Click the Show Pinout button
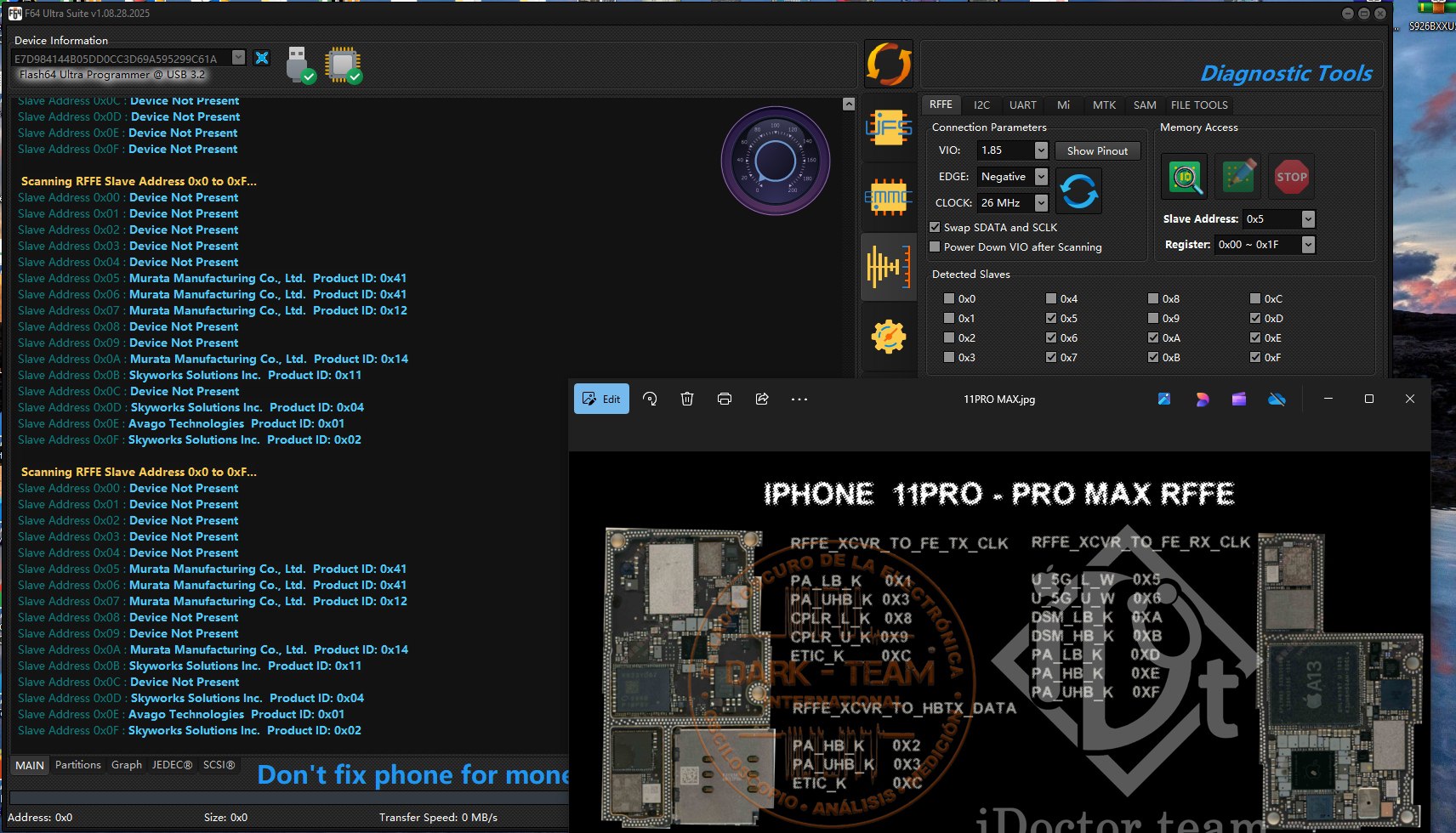Viewport: 1456px width, 833px height. click(1097, 150)
